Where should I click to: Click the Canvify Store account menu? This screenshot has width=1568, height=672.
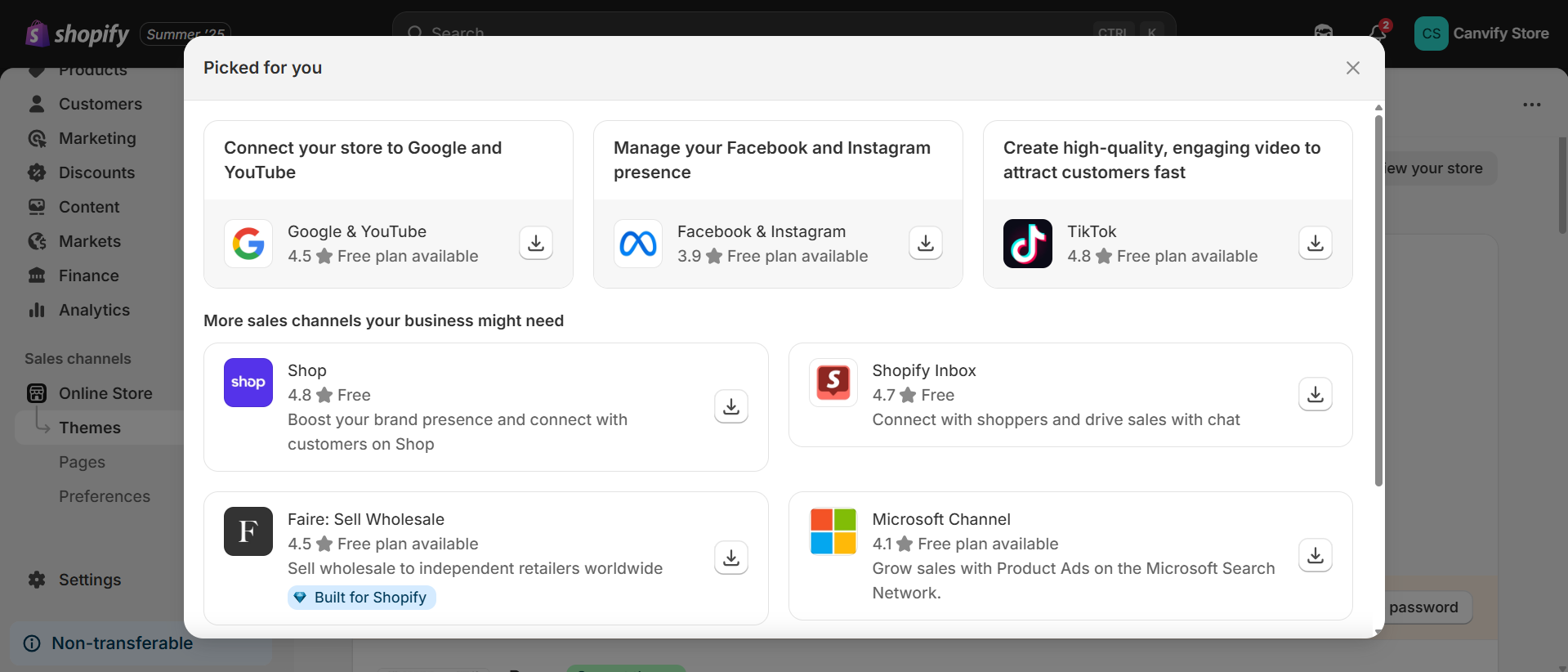(1482, 34)
